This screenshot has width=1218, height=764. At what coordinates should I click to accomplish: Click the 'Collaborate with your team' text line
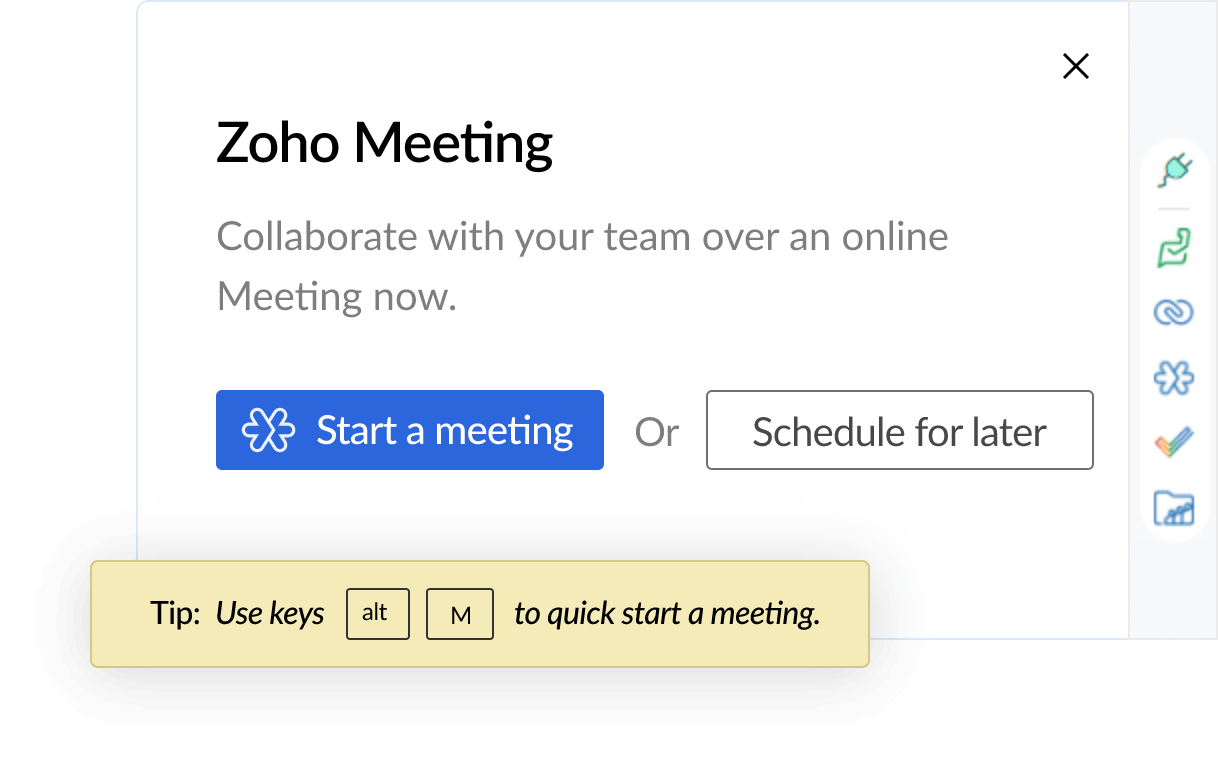[582, 238]
